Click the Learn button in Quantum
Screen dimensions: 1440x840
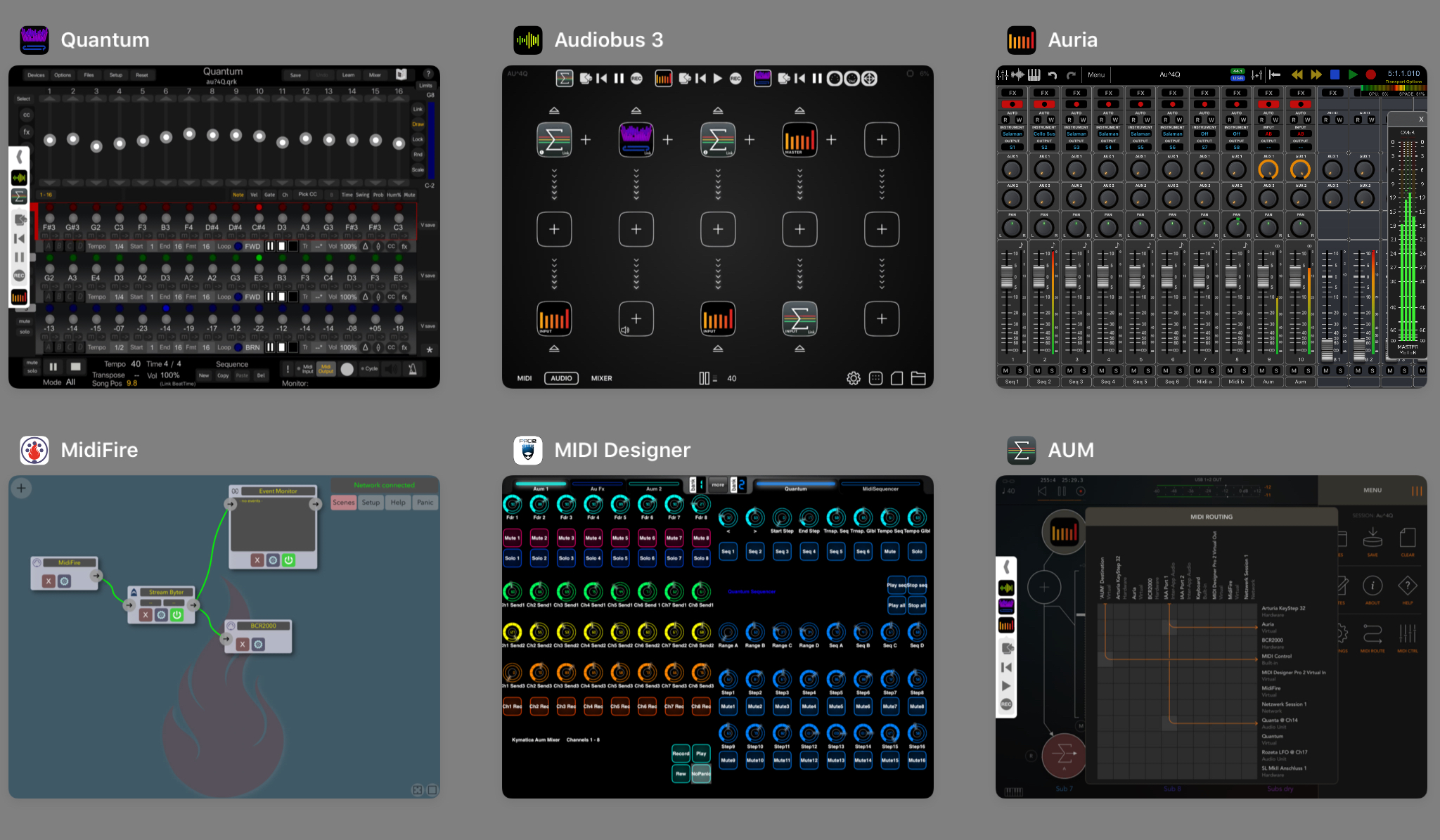(x=348, y=75)
